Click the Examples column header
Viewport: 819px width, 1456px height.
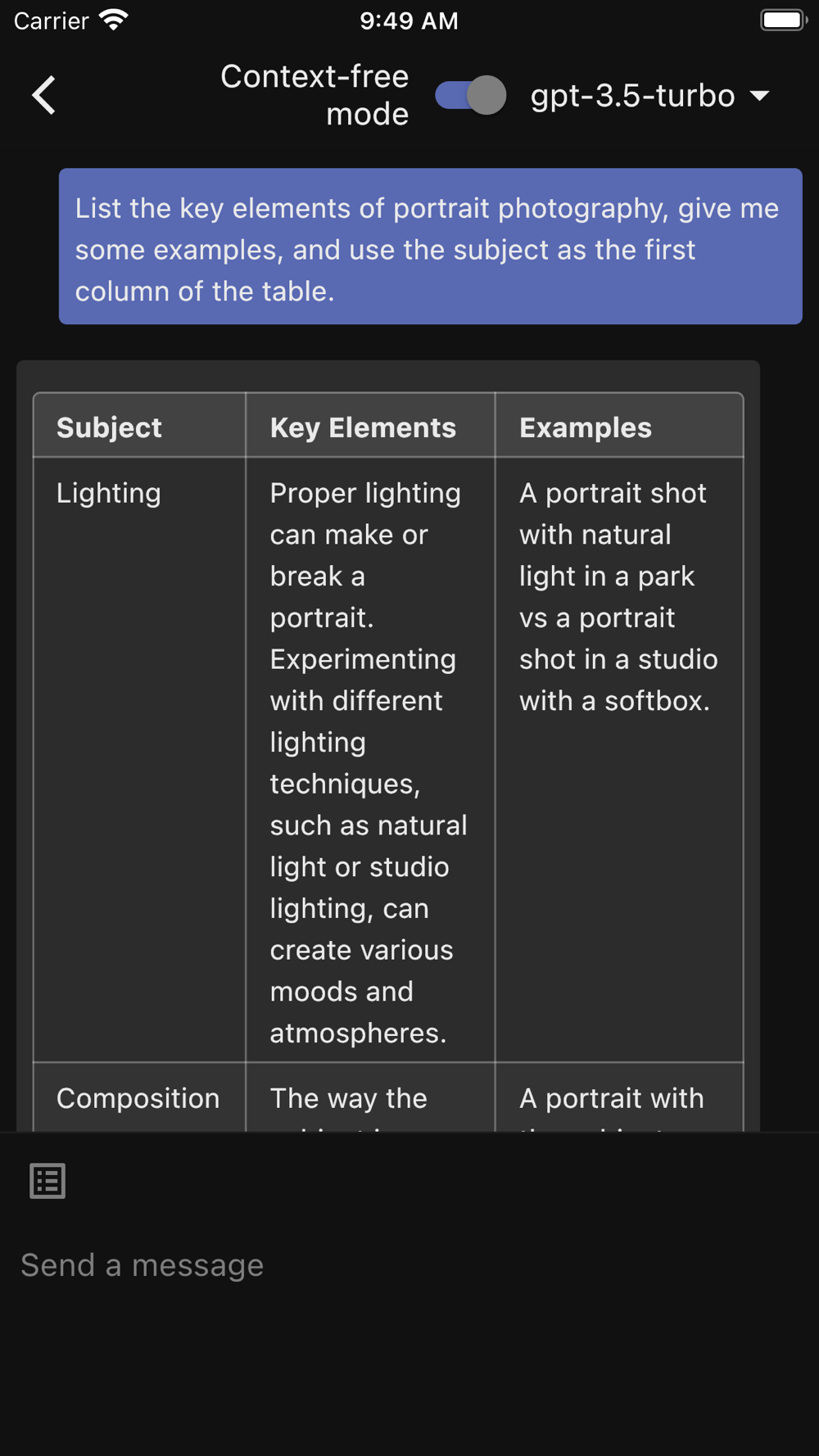coord(619,426)
